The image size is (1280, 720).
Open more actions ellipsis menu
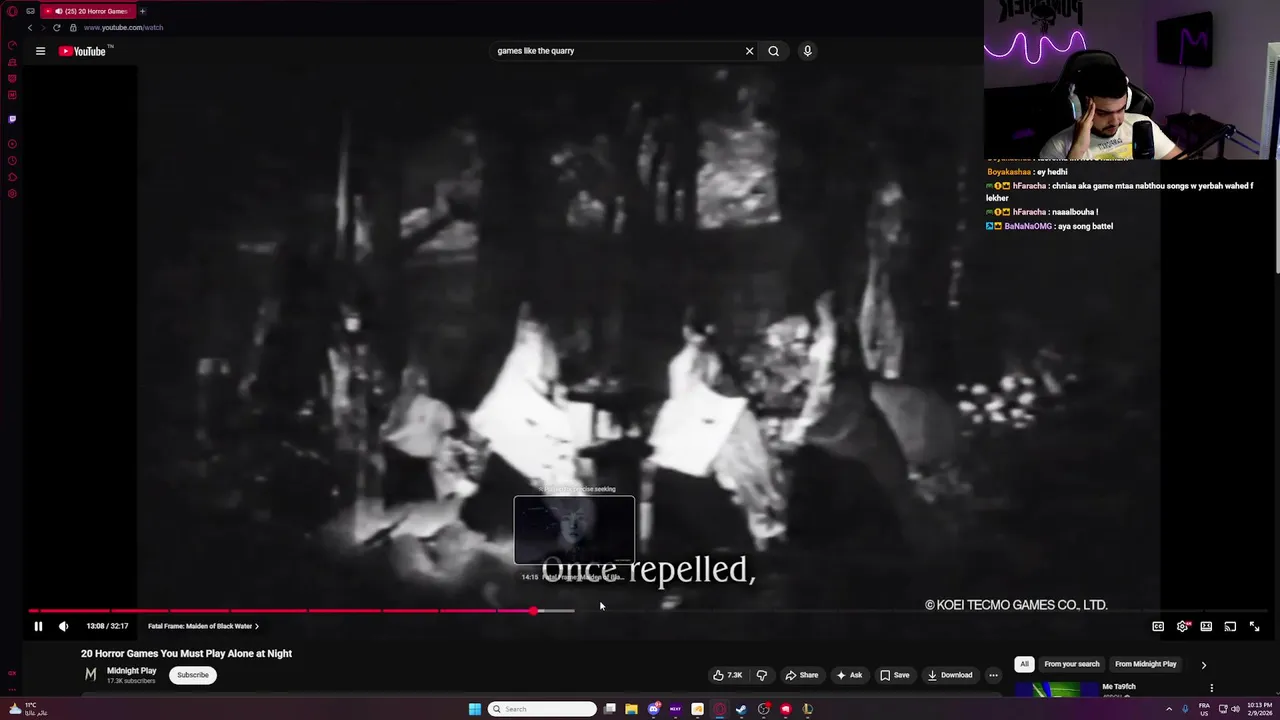click(x=993, y=675)
